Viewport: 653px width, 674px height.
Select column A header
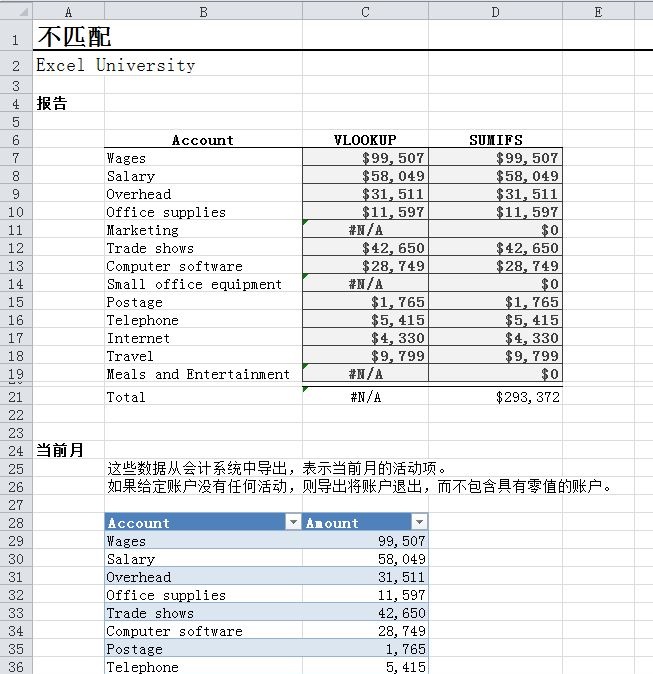68,12
